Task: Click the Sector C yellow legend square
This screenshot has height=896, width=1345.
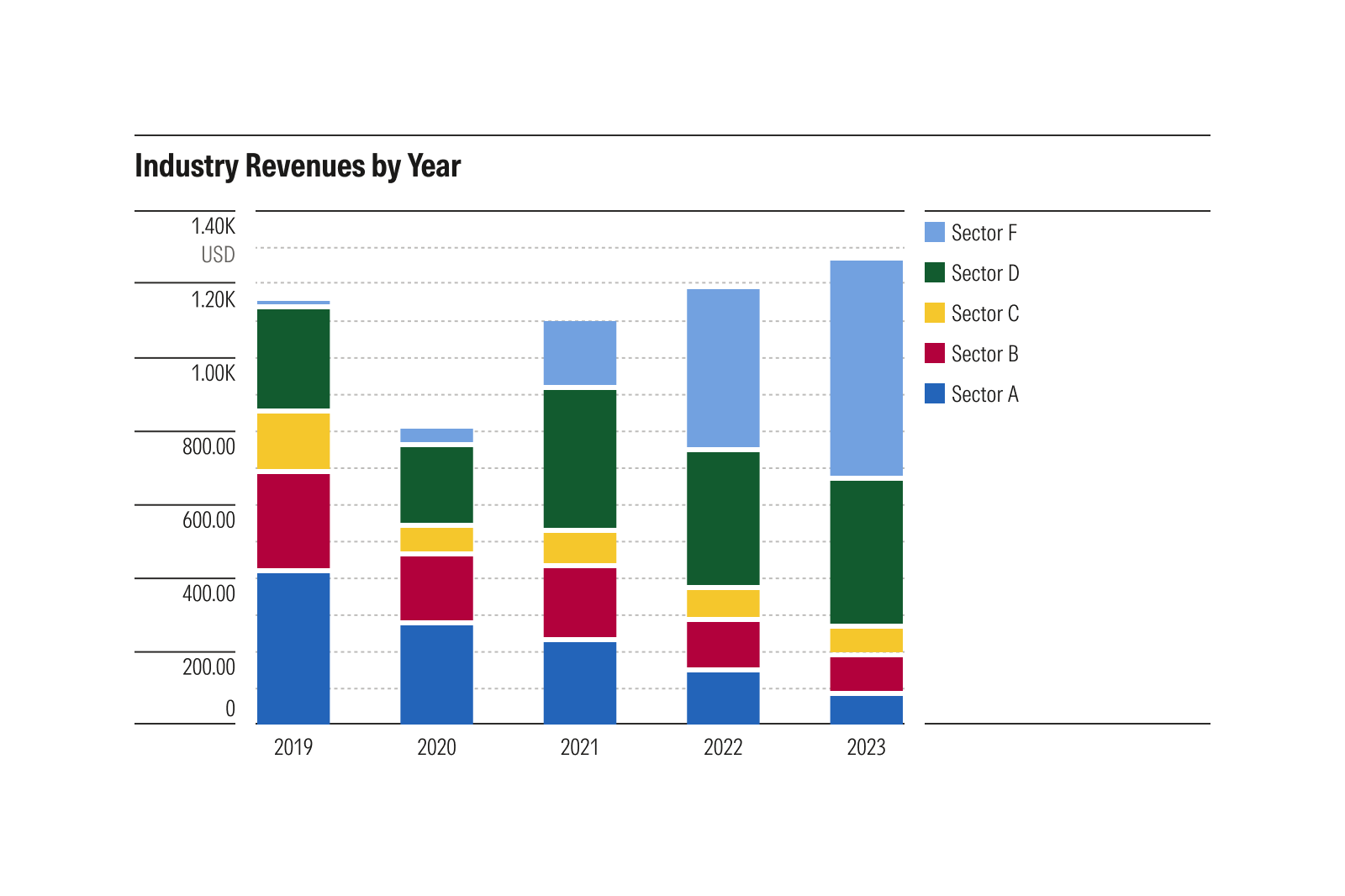Action: [936, 314]
